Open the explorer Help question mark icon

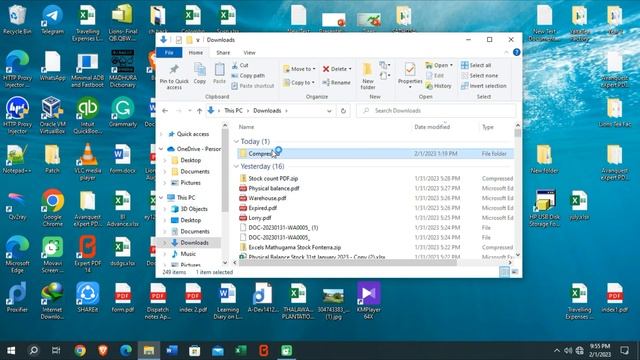516,52
